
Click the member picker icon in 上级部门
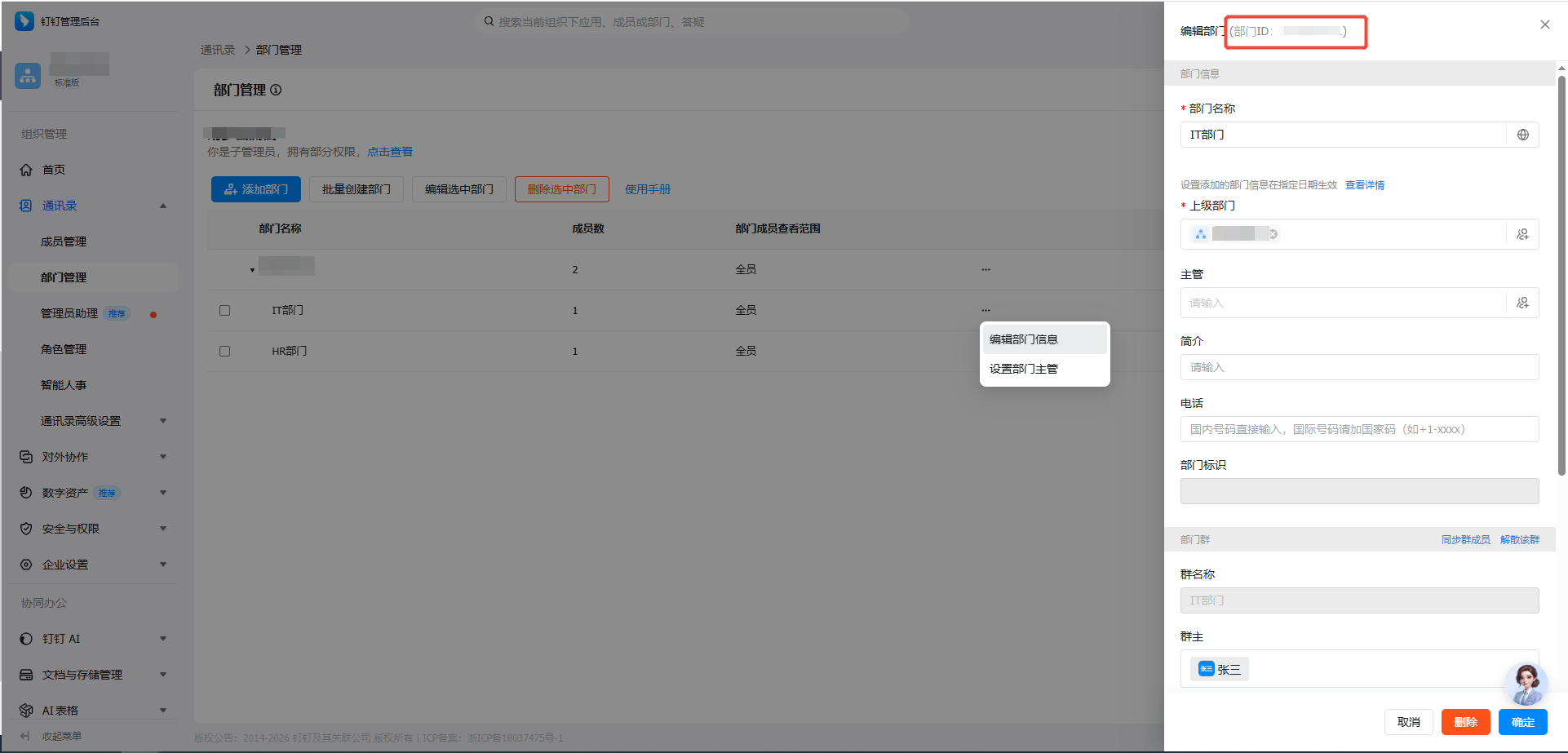(1523, 234)
